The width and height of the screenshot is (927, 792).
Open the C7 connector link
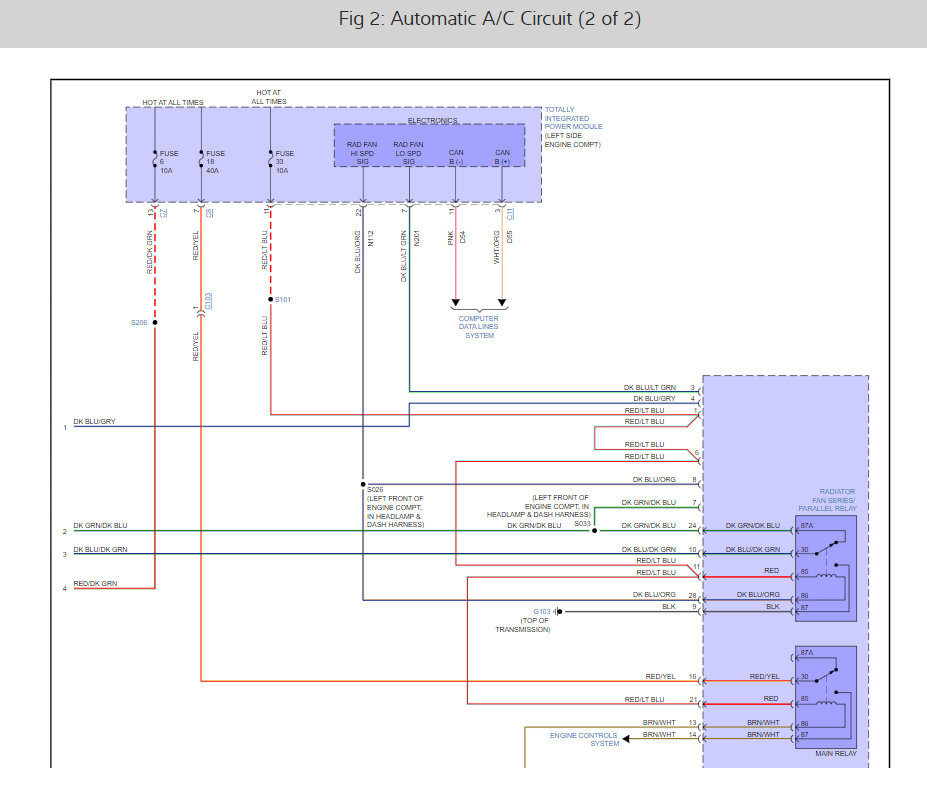(x=164, y=213)
